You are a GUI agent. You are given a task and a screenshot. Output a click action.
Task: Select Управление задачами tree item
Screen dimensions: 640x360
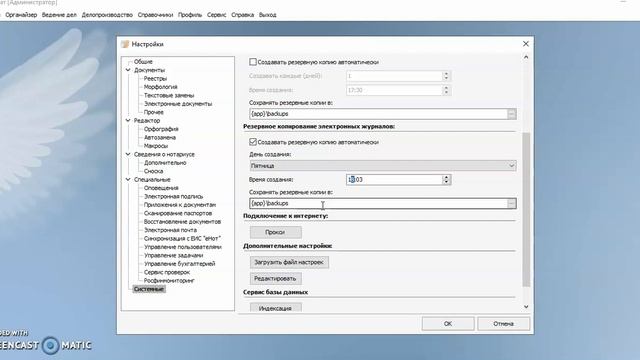173,256
